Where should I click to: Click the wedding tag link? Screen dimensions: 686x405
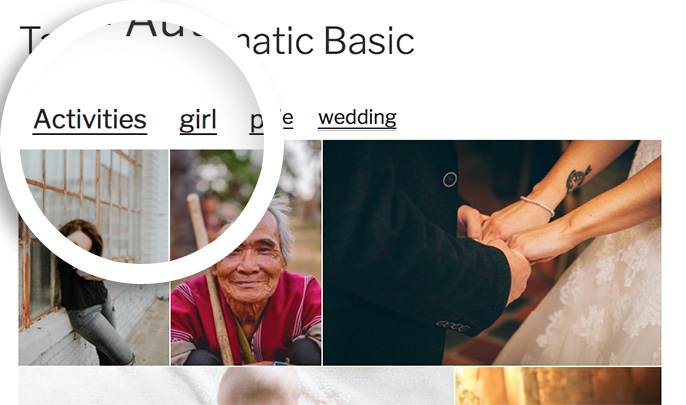click(357, 118)
